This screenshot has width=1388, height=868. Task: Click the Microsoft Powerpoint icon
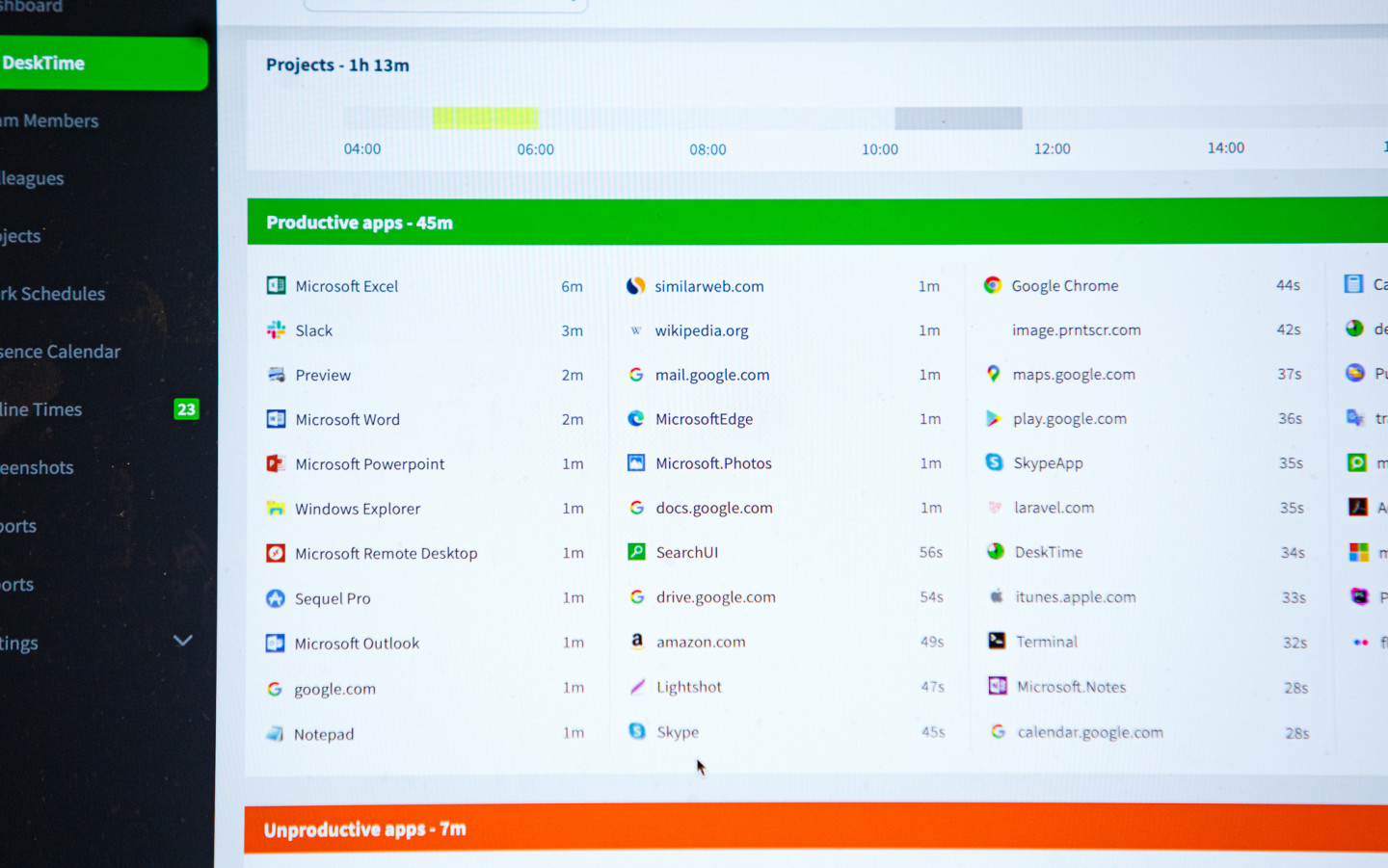click(276, 463)
